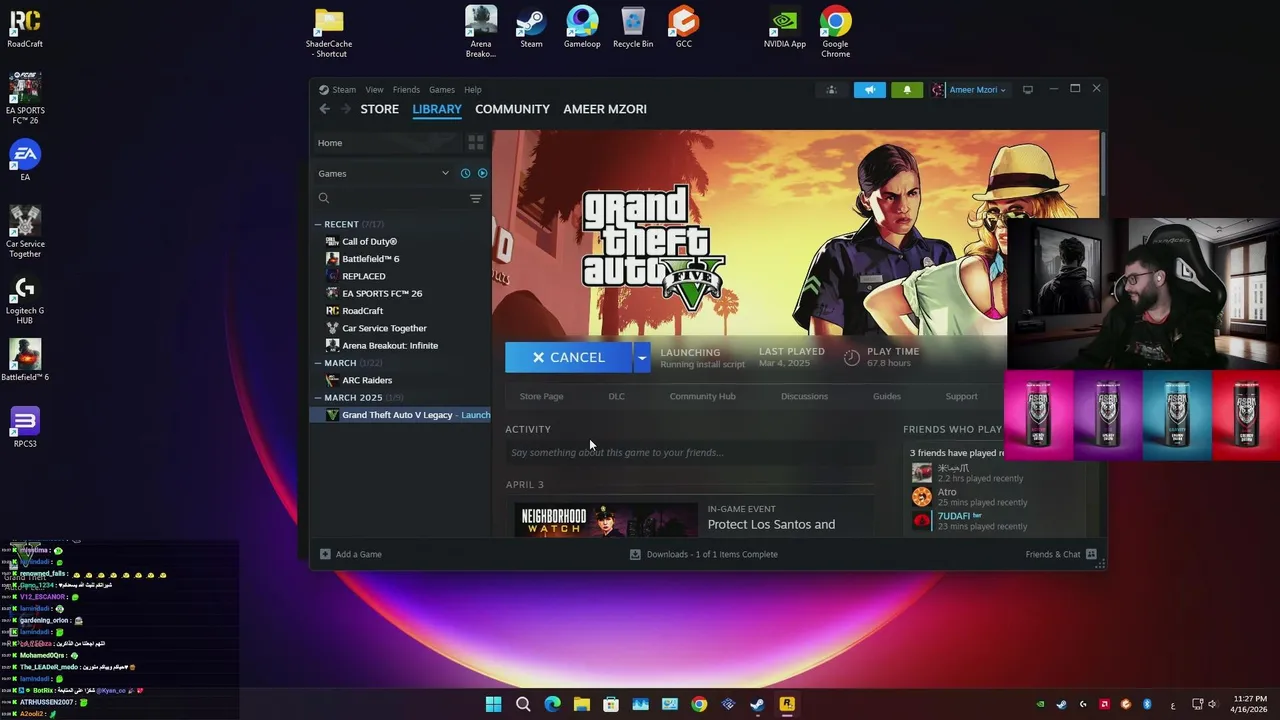Open the DLC link
Image resolution: width=1280 pixels, height=720 pixels.
point(616,396)
